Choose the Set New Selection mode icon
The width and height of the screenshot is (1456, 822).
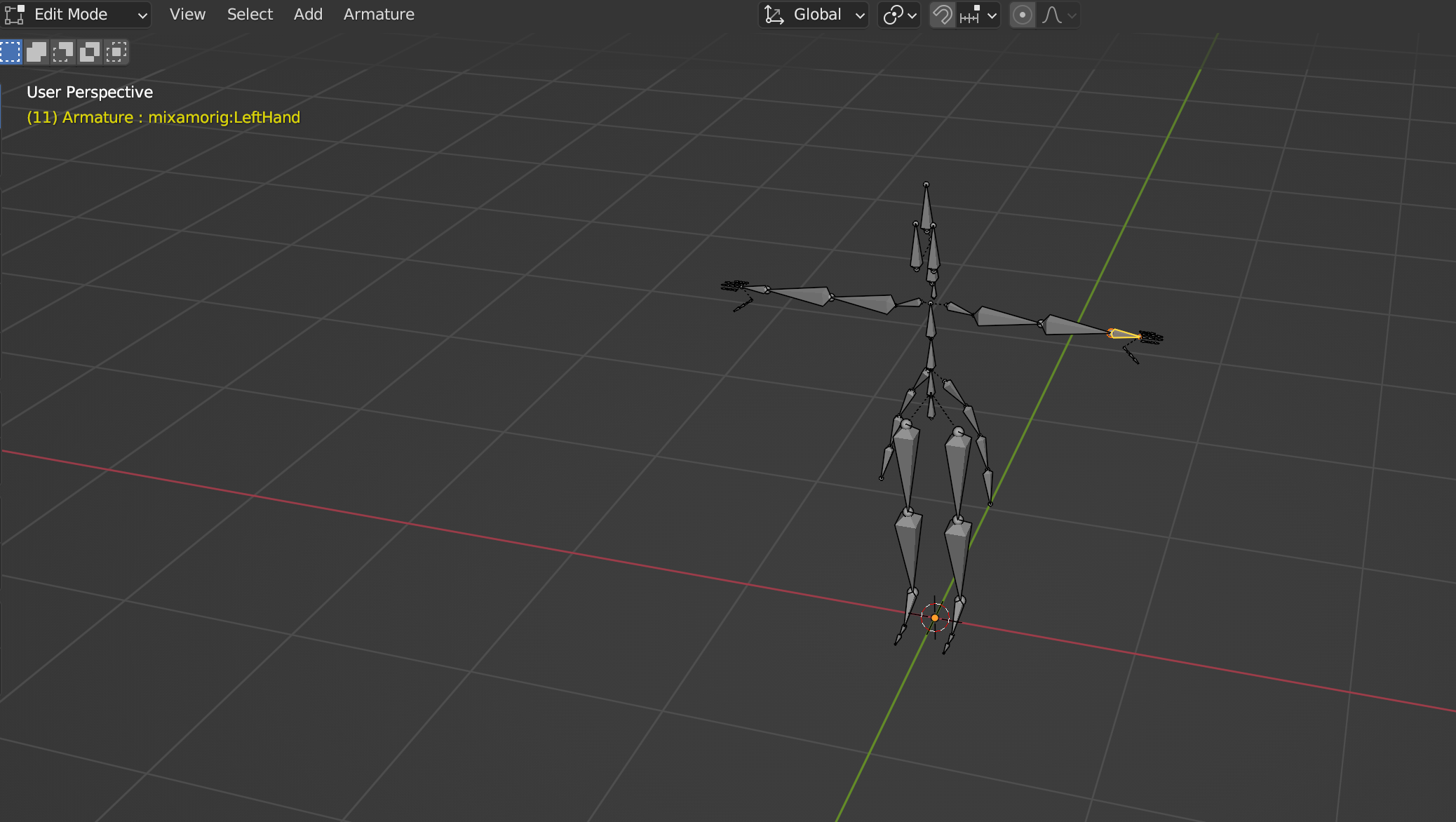[11, 52]
